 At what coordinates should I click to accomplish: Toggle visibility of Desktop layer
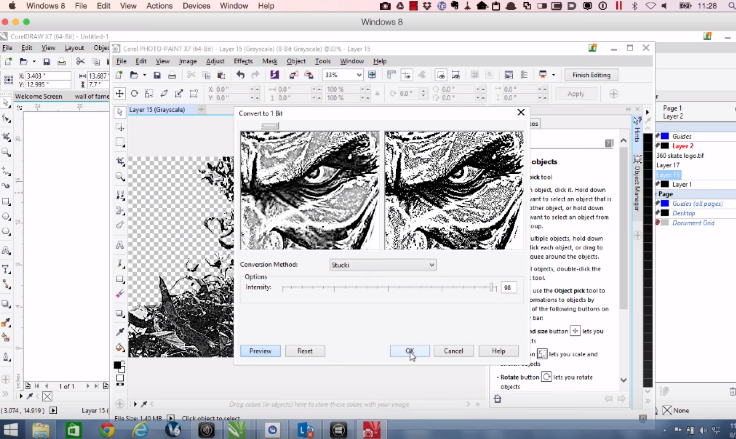coord(658,213)
